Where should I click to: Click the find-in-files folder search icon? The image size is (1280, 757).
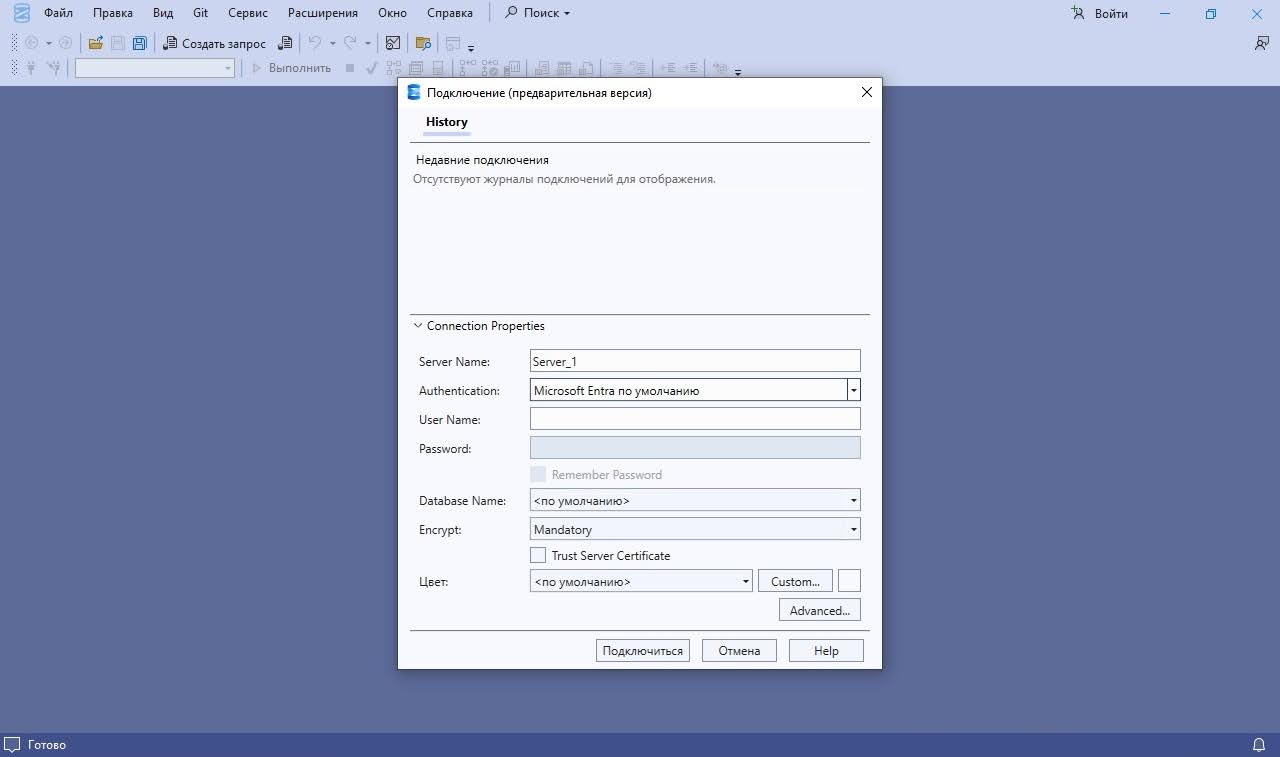423,43
